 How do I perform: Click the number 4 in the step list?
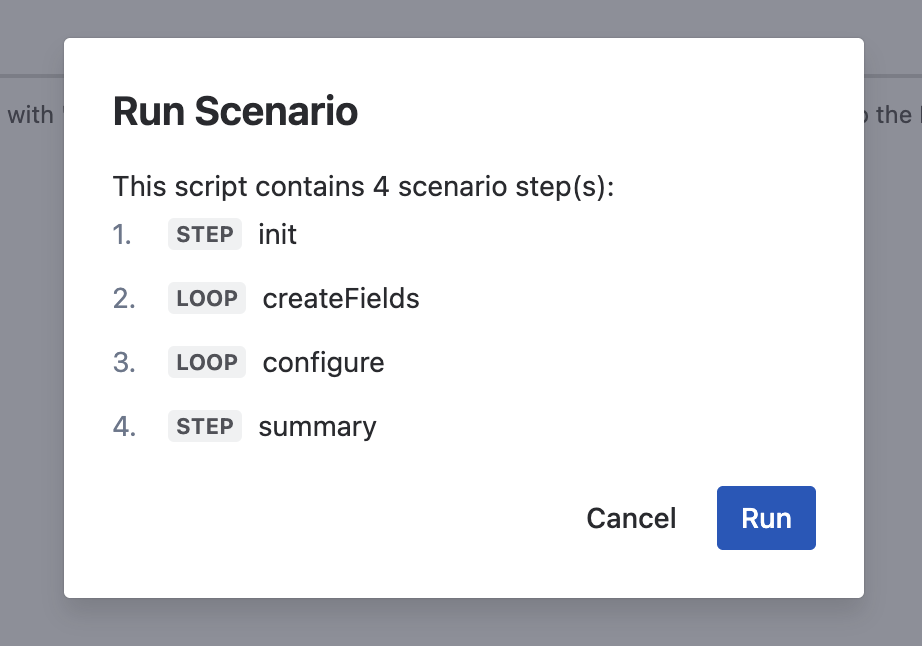124,426
